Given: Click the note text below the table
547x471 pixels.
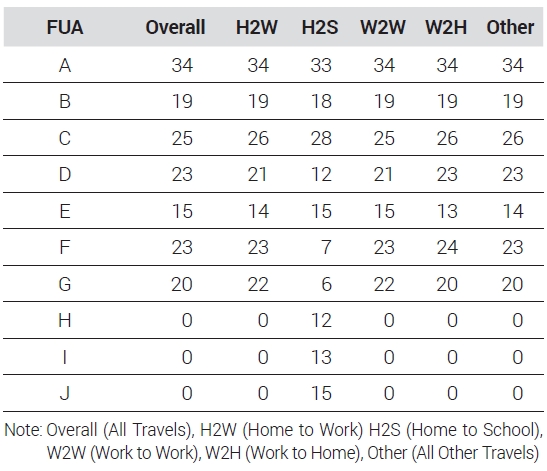Looking at the screenshot, I should 274,441.
